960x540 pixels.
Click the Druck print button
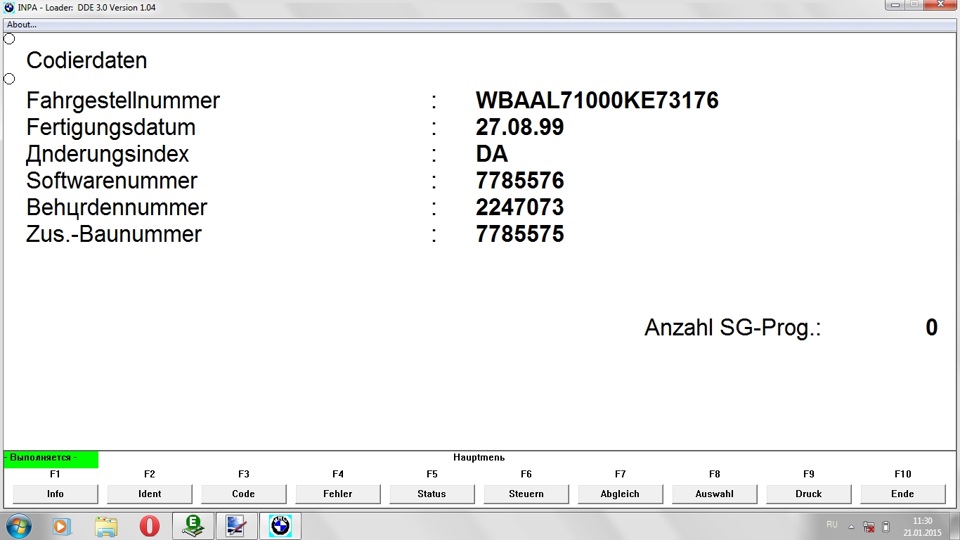[x=809, y=493]
